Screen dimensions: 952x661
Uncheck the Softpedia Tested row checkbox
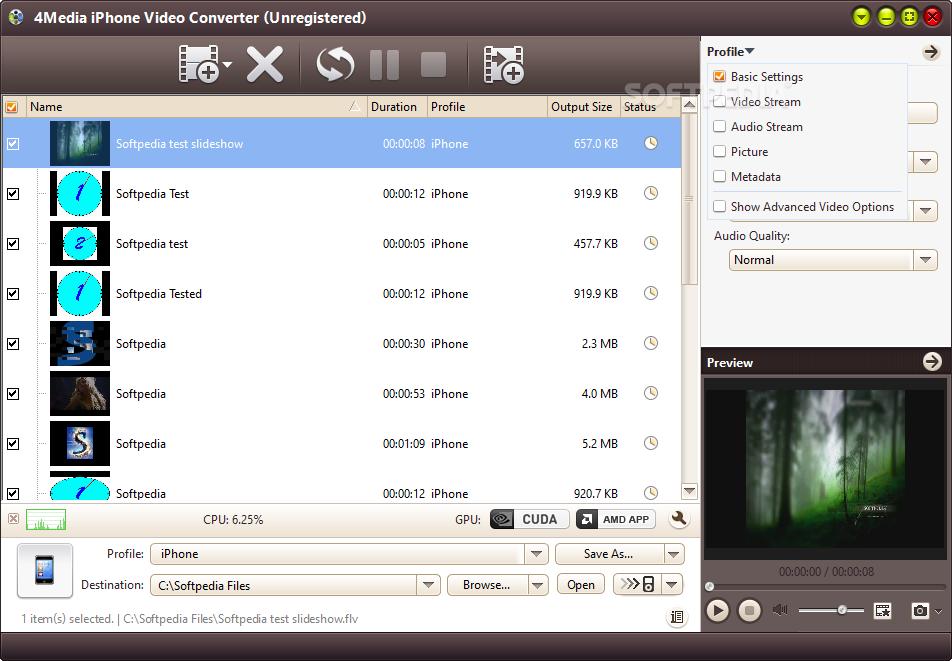click(13, 294)
